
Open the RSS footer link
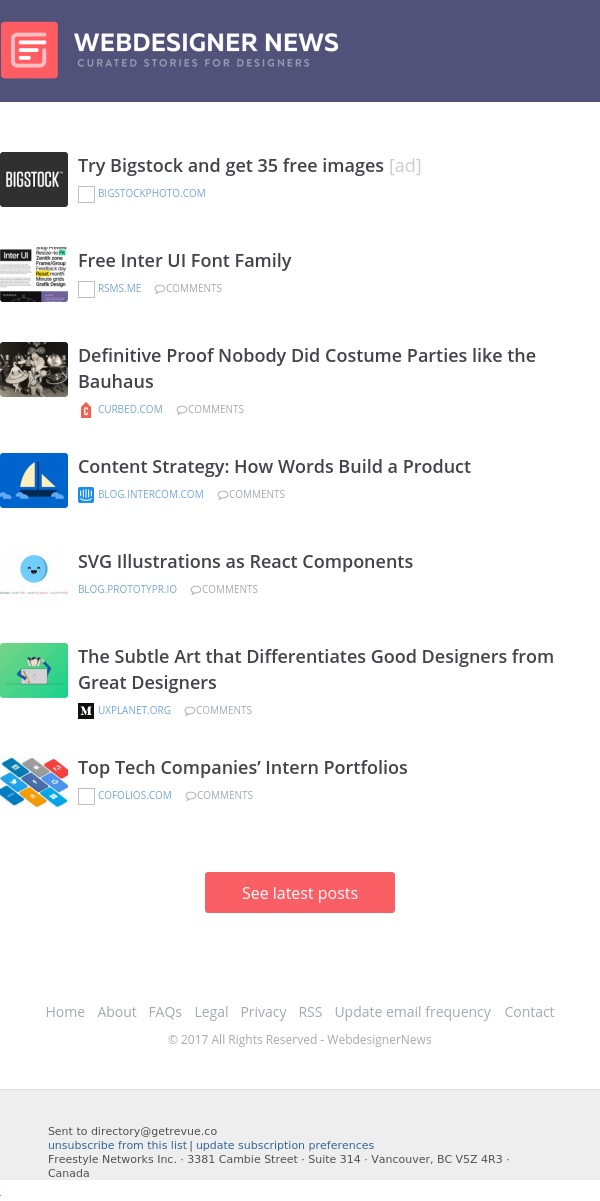[x=310, y=1012]
